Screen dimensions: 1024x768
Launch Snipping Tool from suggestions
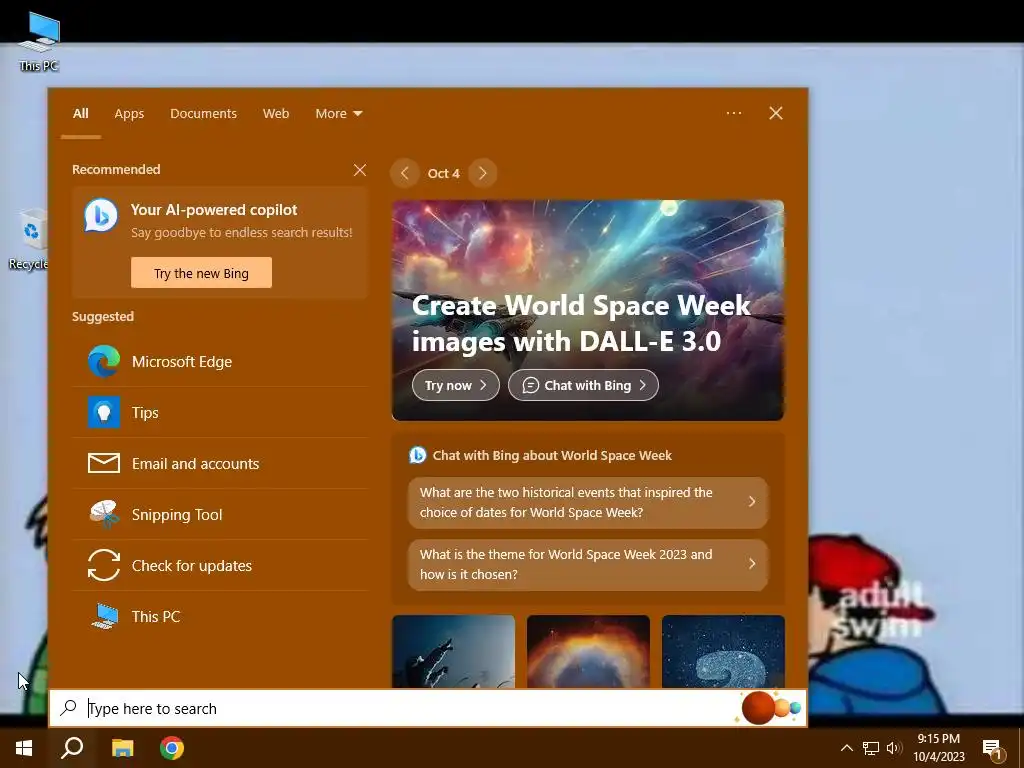(x=220, y=515)
